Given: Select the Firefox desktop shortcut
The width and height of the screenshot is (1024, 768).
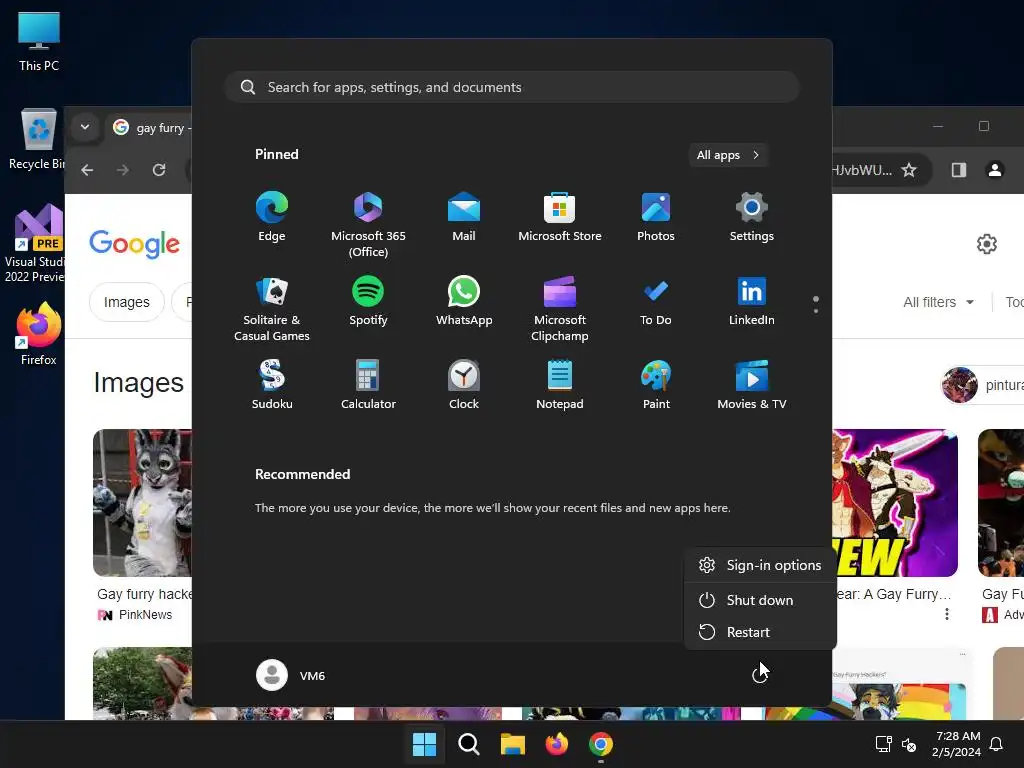Looking at the screenshot, I should pyautogui.click(x=39, y=334).
